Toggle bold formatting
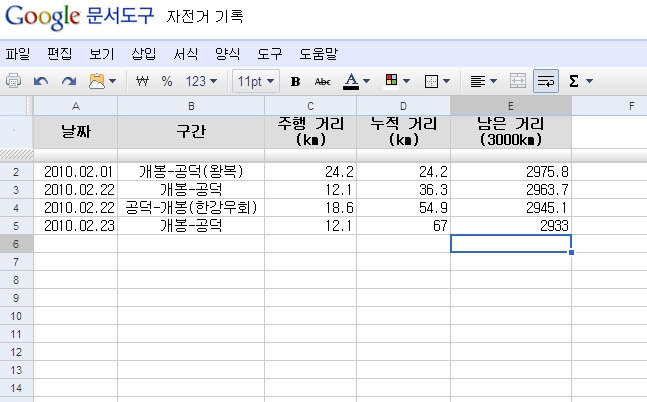Screen dimensions: 647x402 pyautogui.click(x=295, y=81)
